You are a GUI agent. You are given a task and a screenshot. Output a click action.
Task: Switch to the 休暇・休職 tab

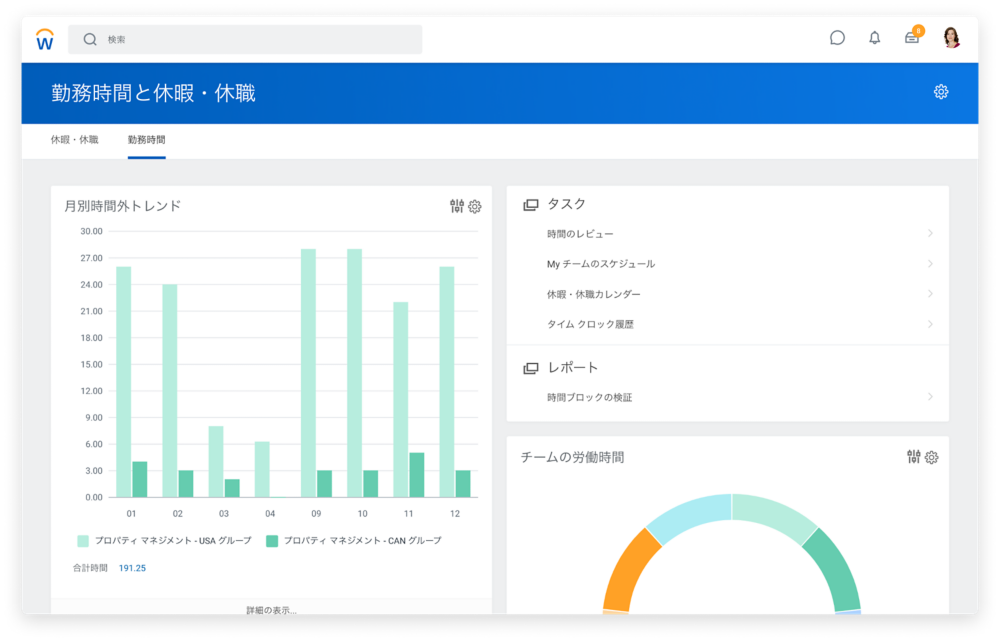coord(75,140)
